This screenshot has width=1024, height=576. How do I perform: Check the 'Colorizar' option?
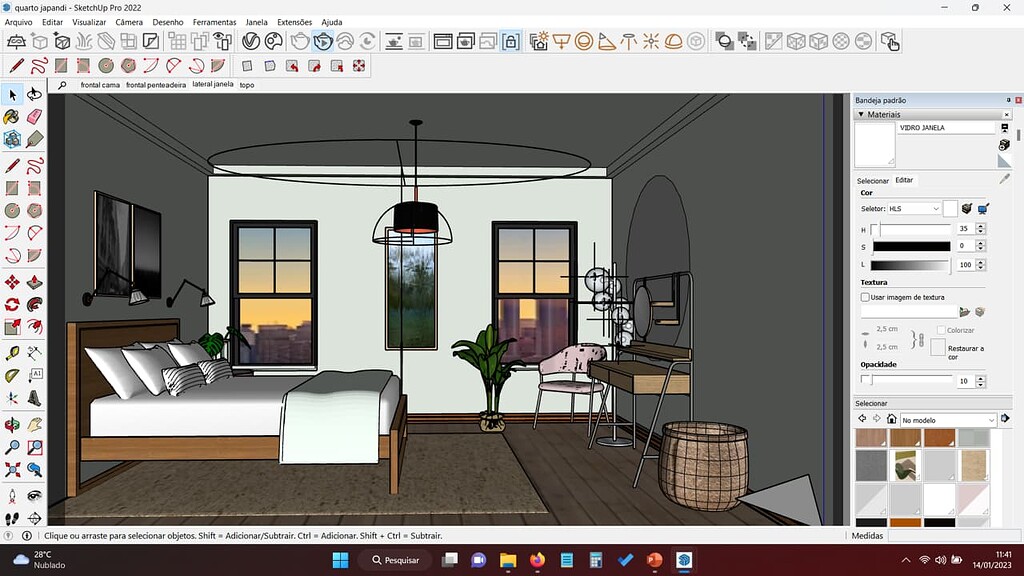pyautogui.click(x=943, y=330)
